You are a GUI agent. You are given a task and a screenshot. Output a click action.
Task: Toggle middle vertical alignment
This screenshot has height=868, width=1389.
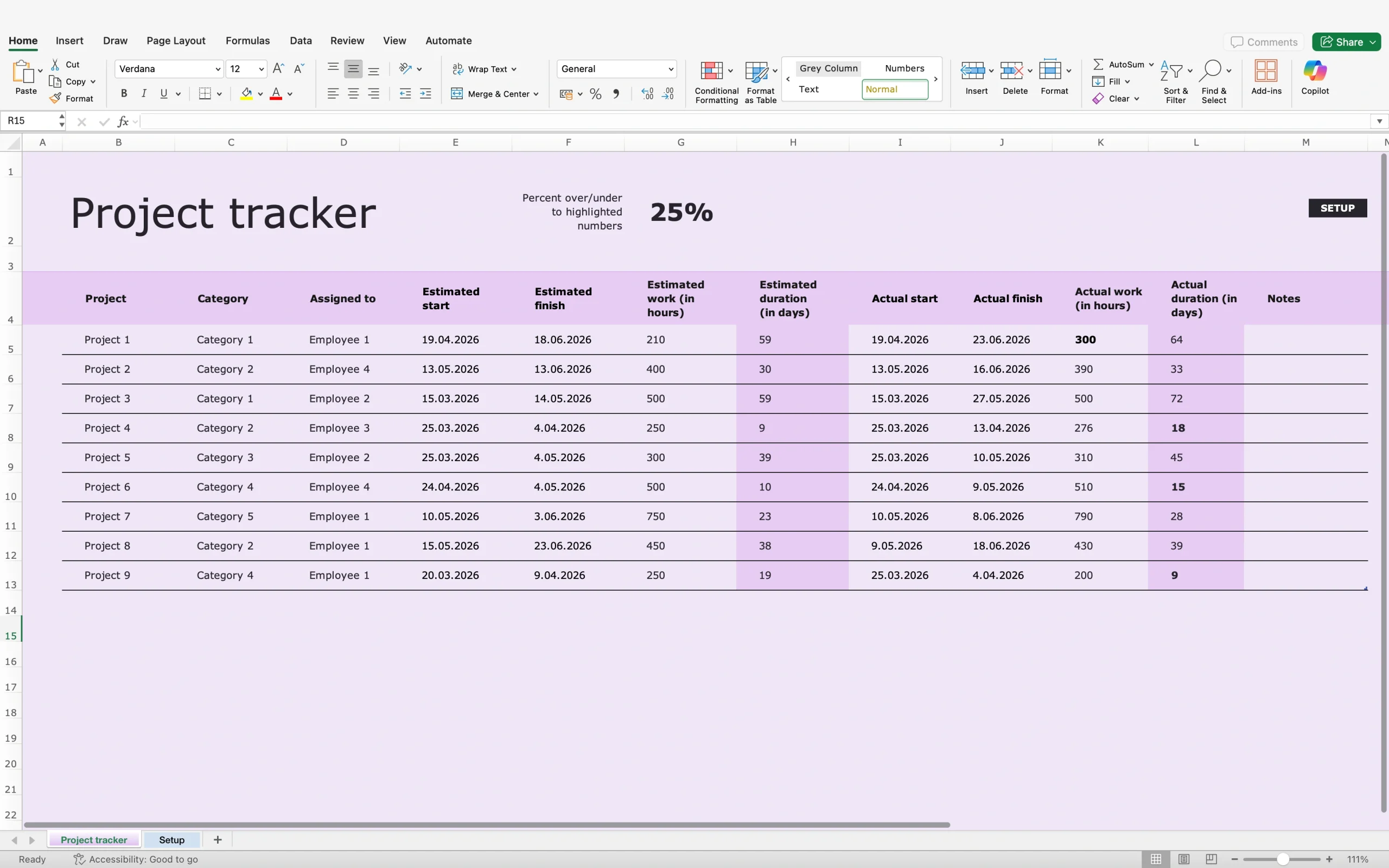coord(354,69)
